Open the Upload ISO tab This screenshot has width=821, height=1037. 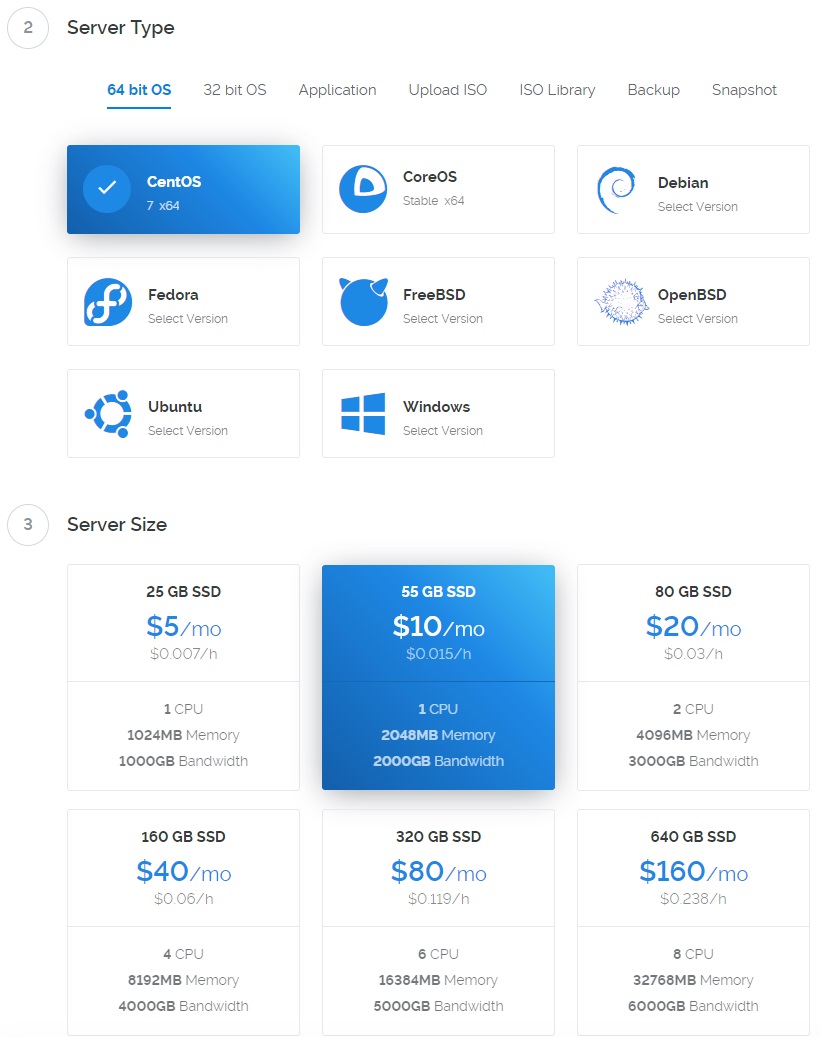coord(448,90)
